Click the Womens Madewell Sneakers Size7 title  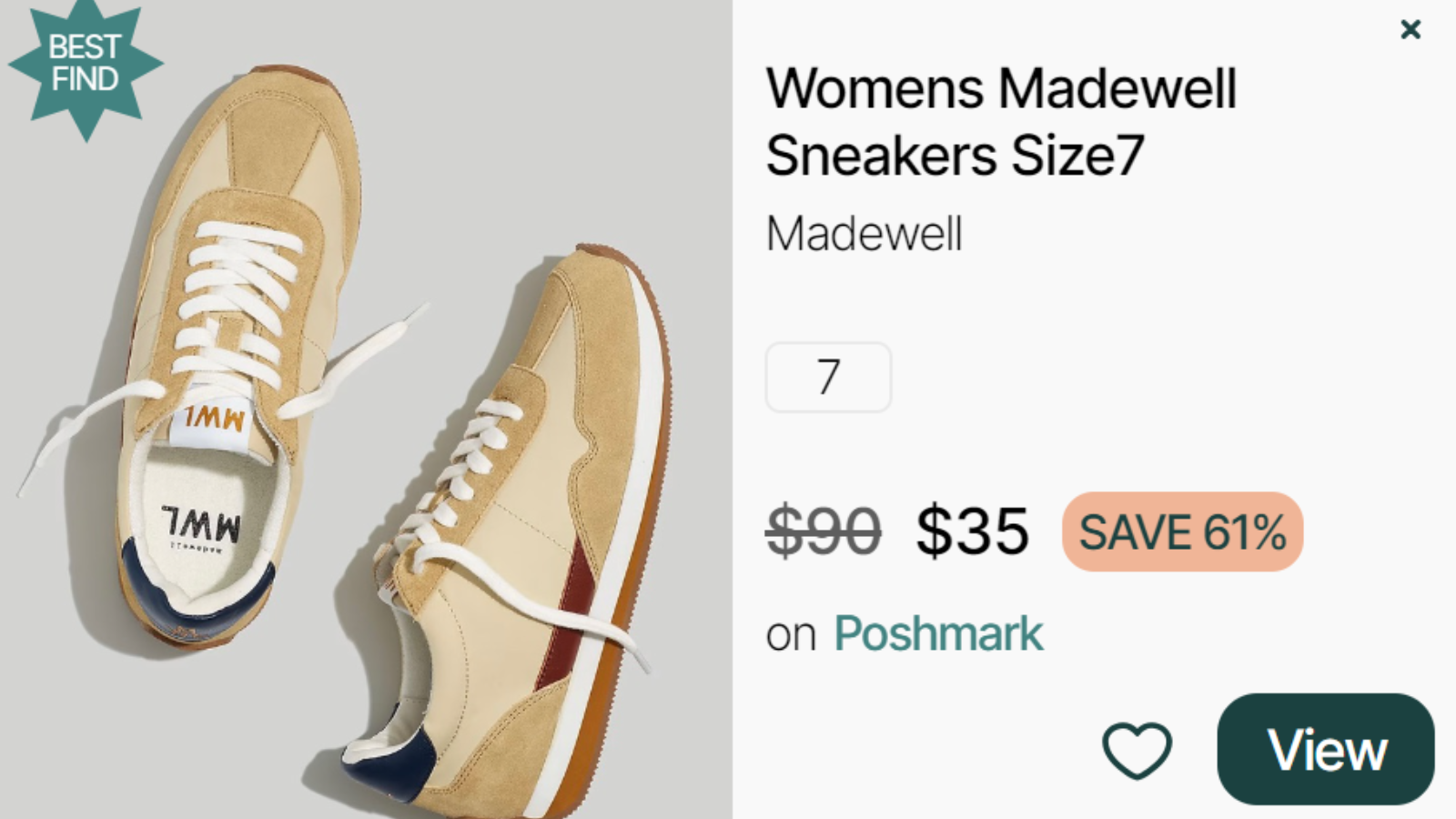point(1001,122)
